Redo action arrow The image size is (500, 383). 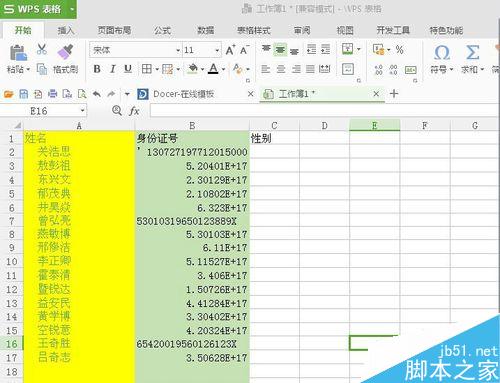111,94
